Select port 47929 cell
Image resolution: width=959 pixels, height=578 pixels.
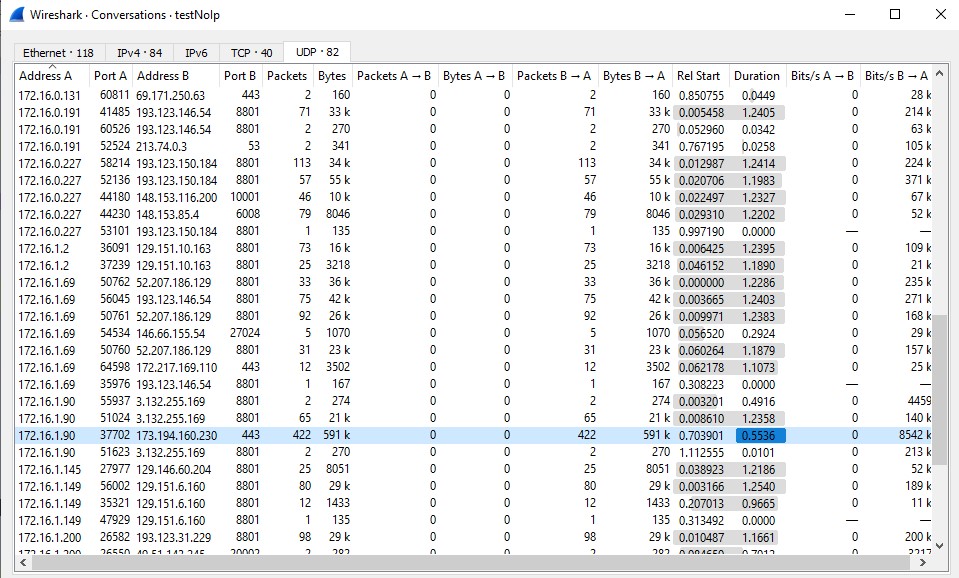[x=115, y=520]
